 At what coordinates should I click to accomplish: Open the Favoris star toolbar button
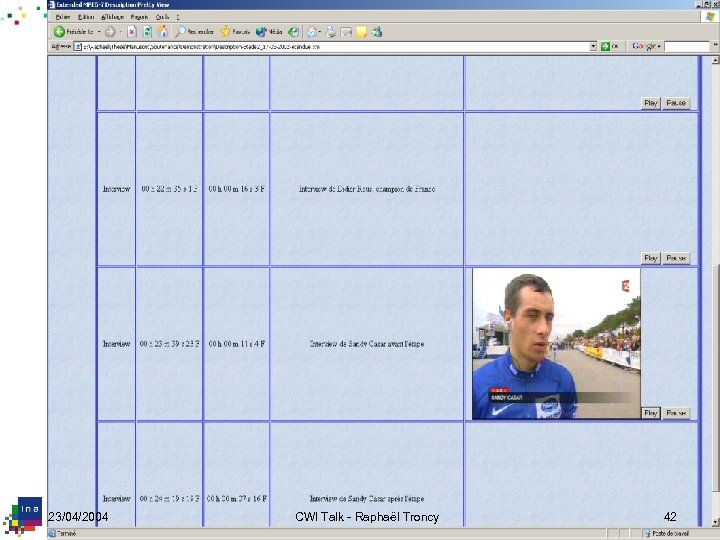coord(235,32)
